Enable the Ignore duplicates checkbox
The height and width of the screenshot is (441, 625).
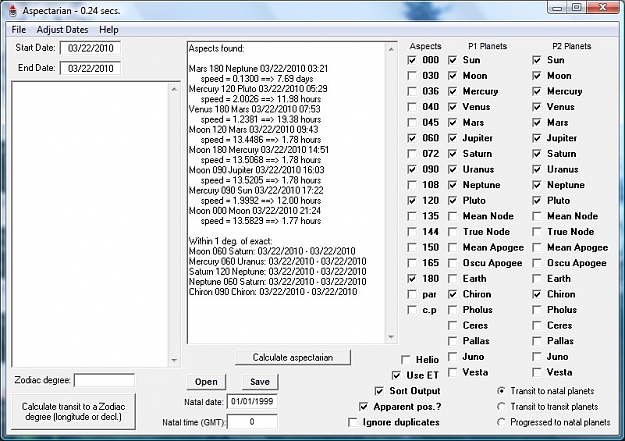[352, 422]
